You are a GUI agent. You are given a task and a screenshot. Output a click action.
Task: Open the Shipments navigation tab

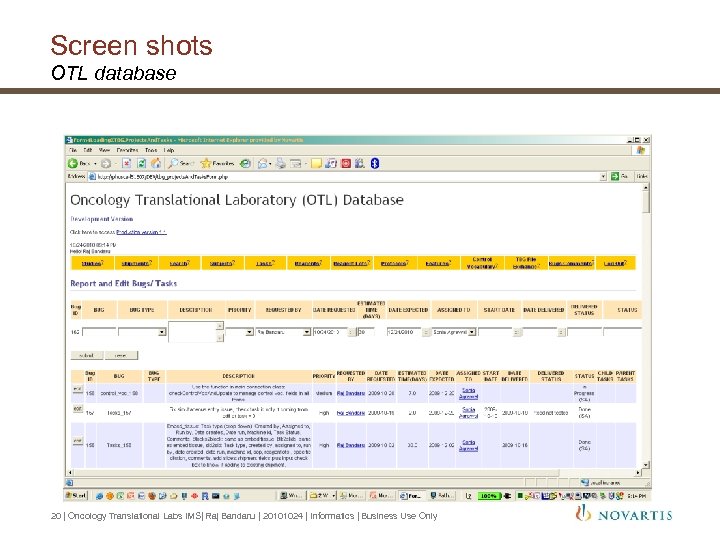(136, 263)
